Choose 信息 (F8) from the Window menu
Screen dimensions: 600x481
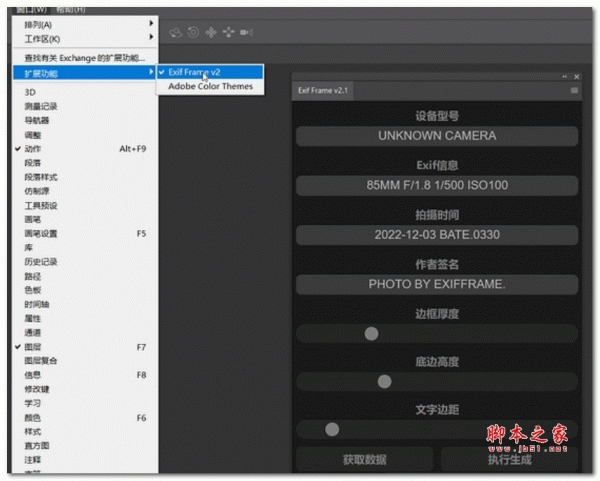click(85, 375)
